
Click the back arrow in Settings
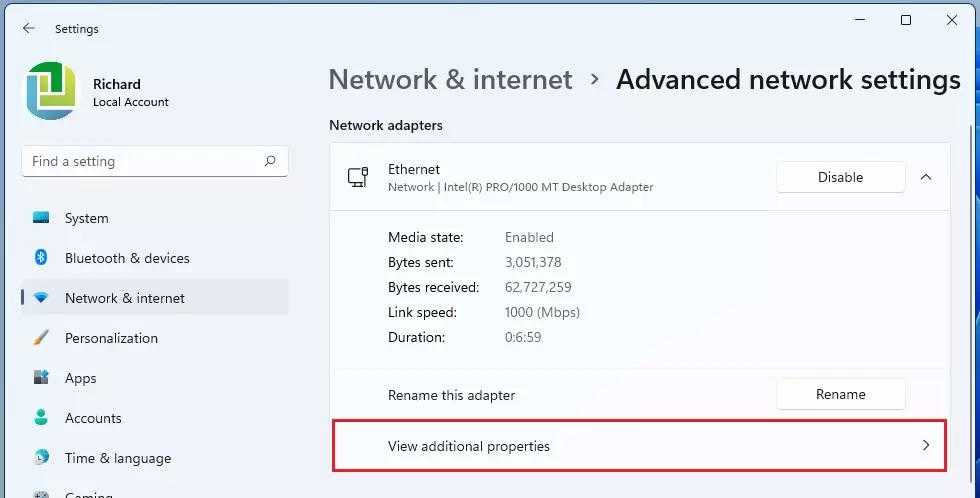point(28,29)
